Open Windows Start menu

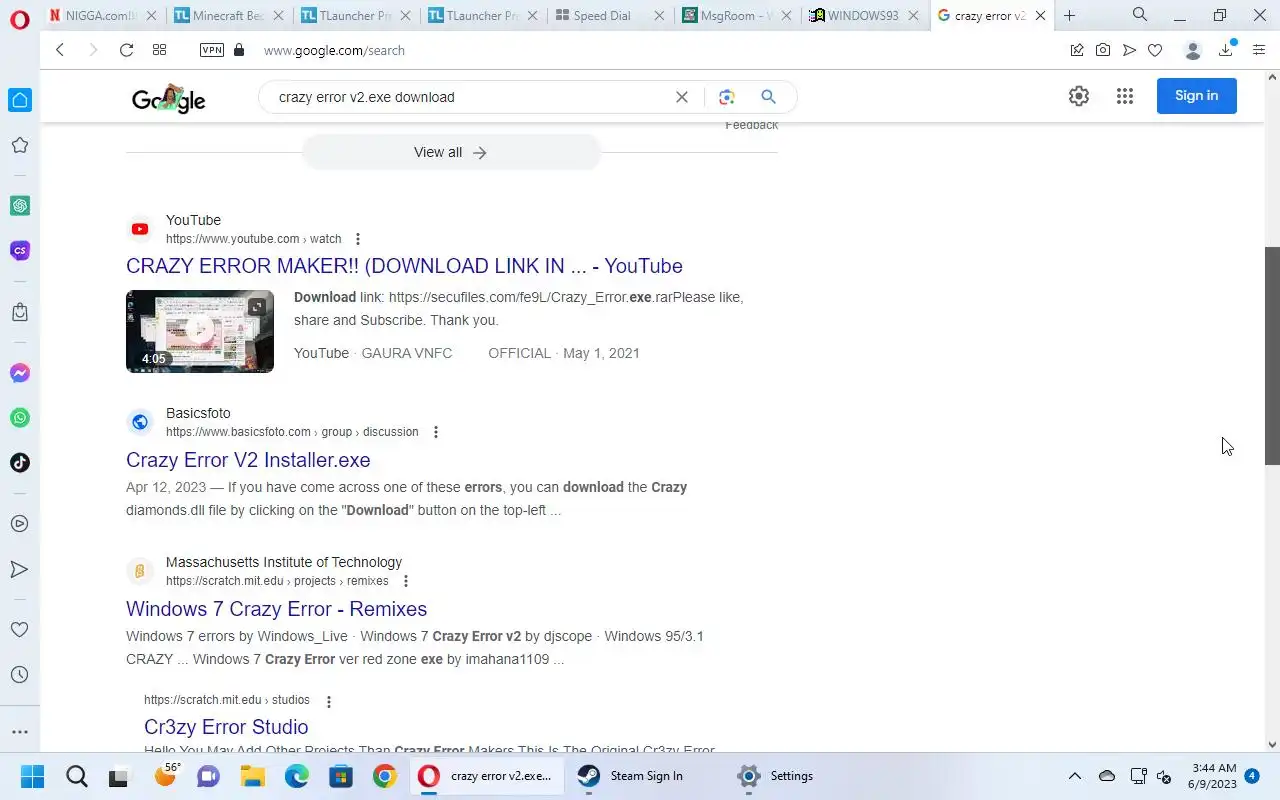[x=32, y=776]
